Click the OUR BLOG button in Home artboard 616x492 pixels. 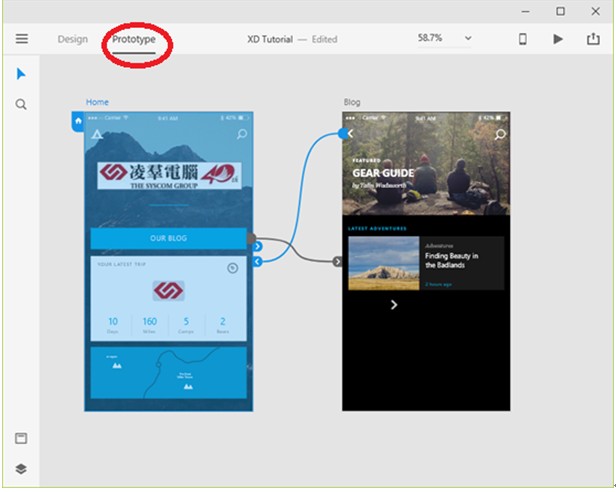coord(169,238)
